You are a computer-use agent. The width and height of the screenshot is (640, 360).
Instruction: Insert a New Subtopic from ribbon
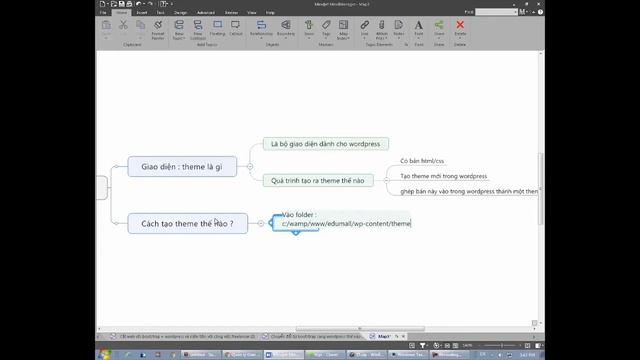click(x=198, y=30)
